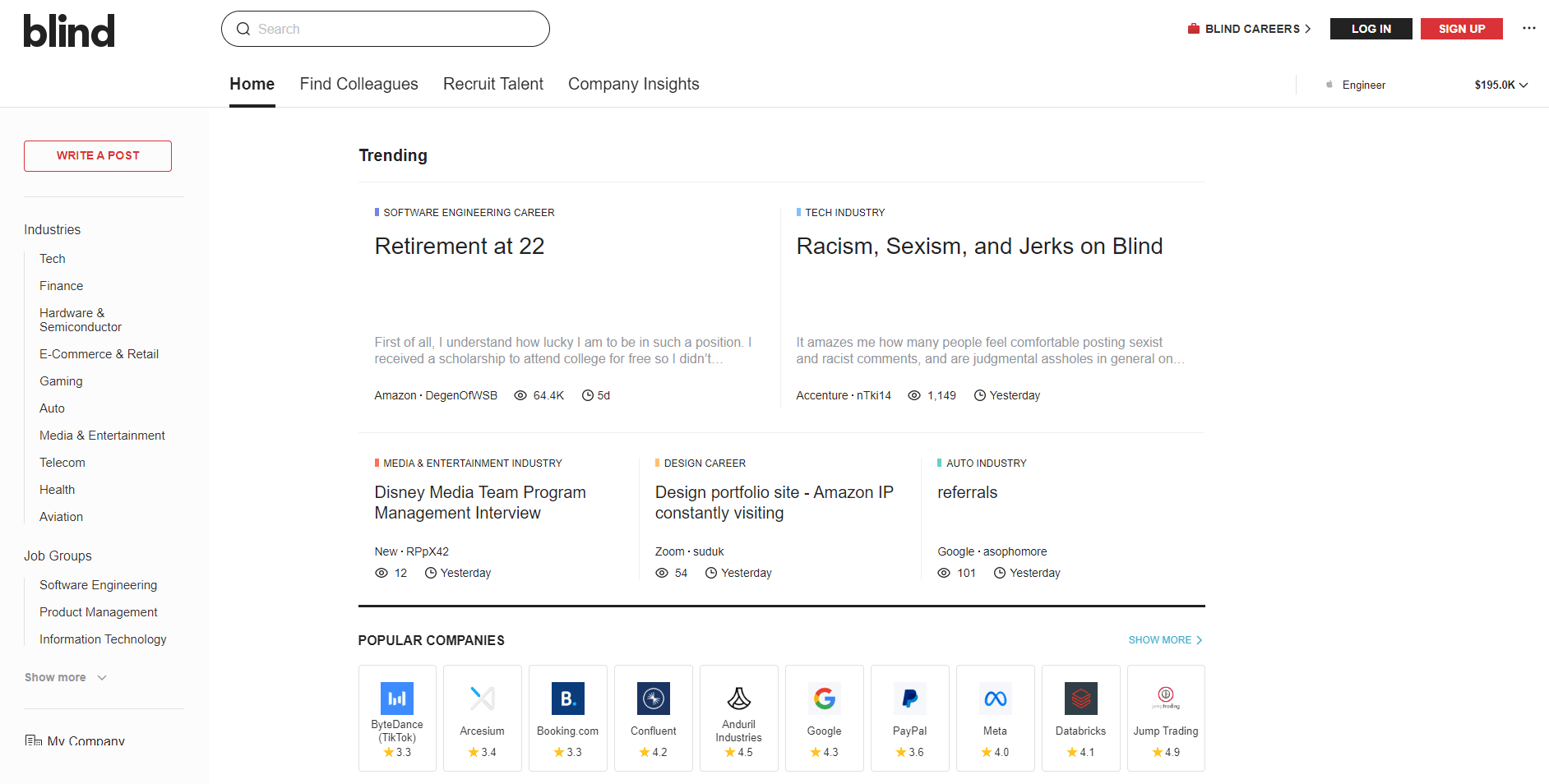Viewport: 1549px width, 784px height.
Task: Click eye icon on Disney Media post
Action: click(x=381, y=573)
